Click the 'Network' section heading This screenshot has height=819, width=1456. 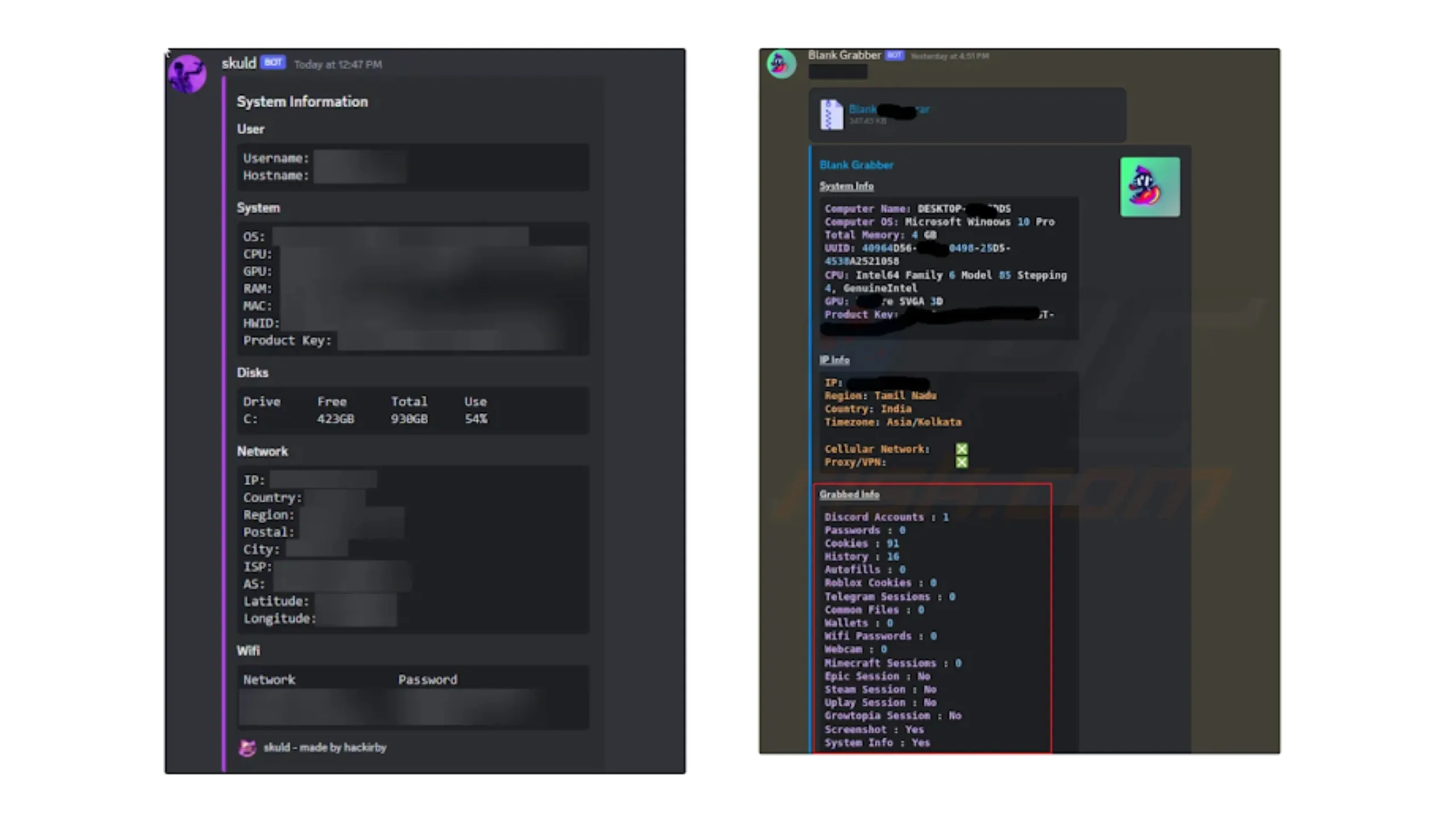pos(262,452)
